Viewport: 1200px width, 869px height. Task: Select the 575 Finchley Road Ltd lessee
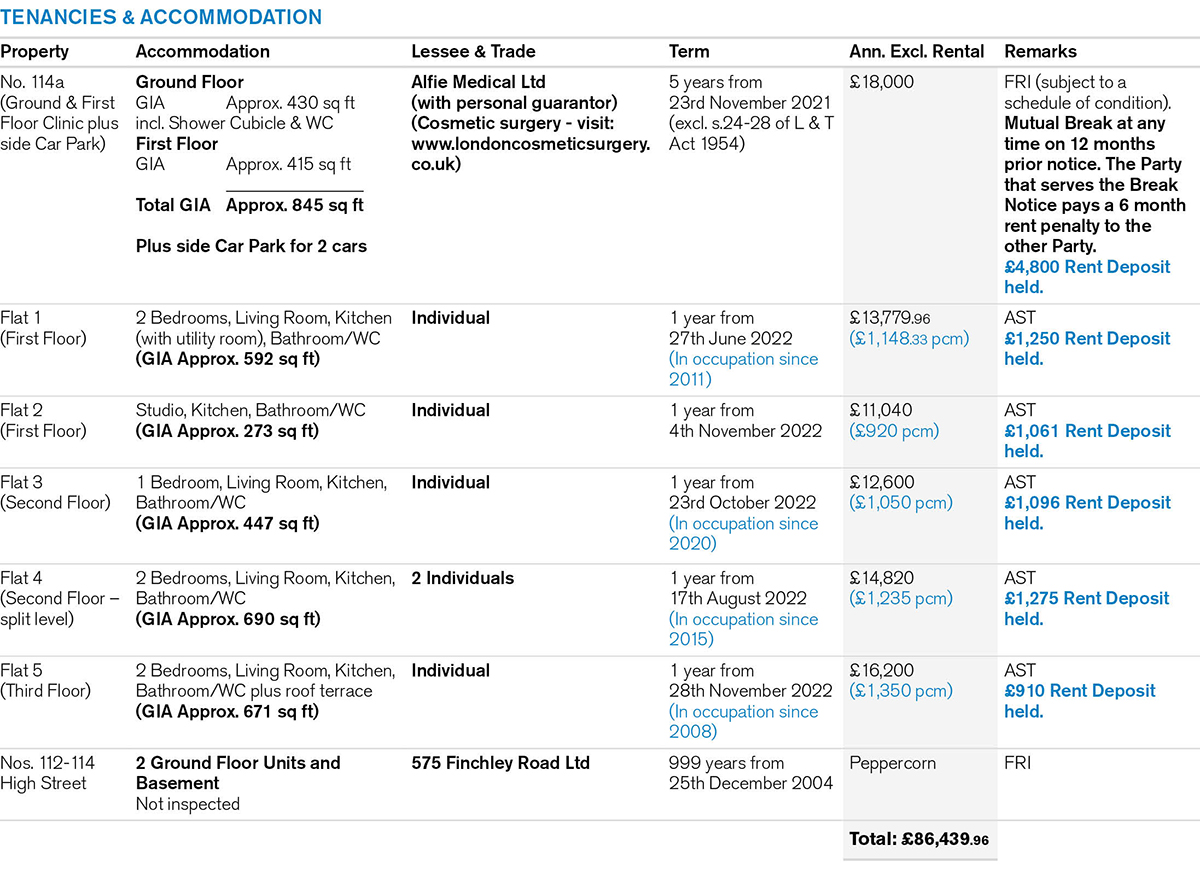point(500,763)
